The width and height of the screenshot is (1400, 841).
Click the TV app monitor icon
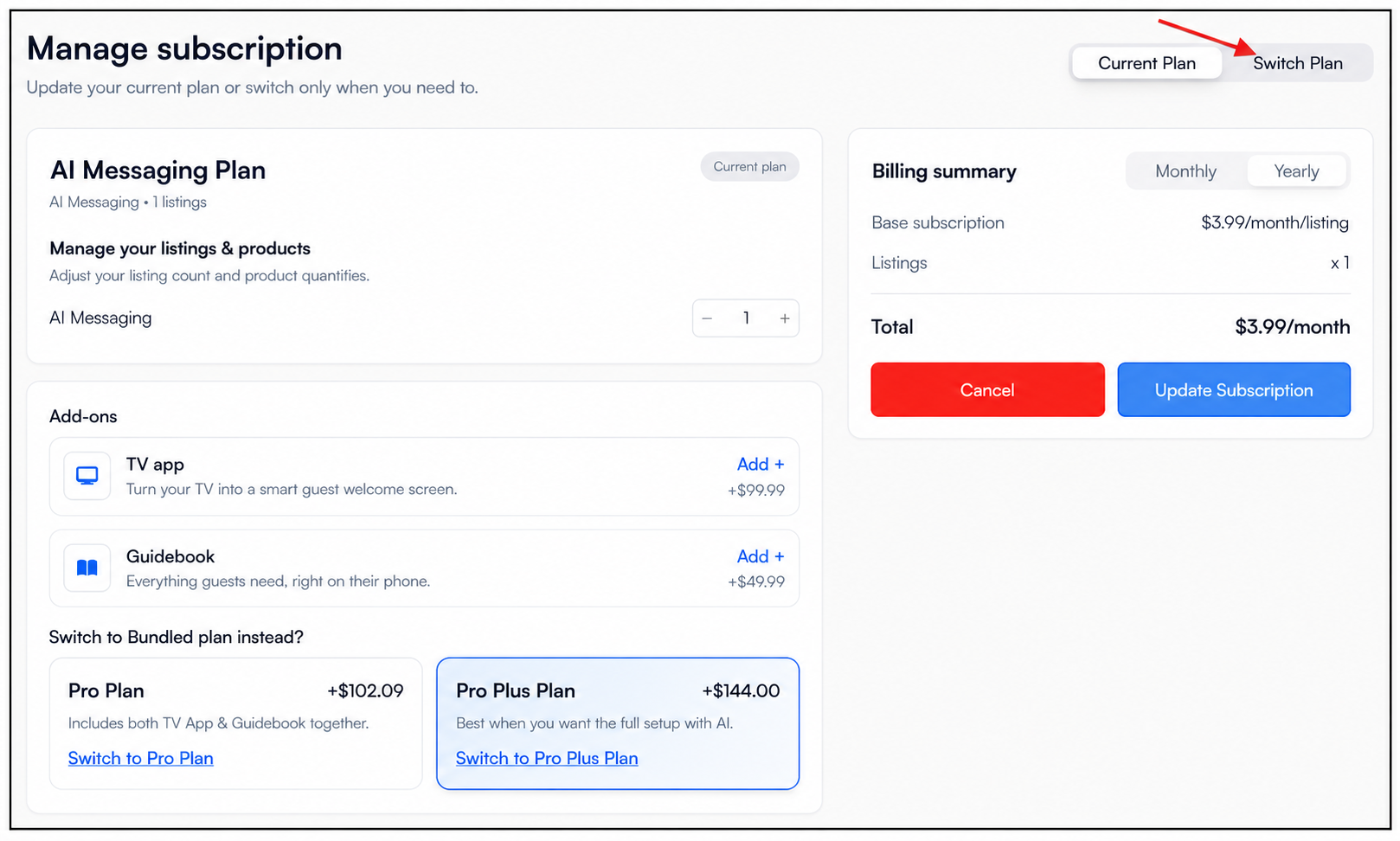(87, 476)
